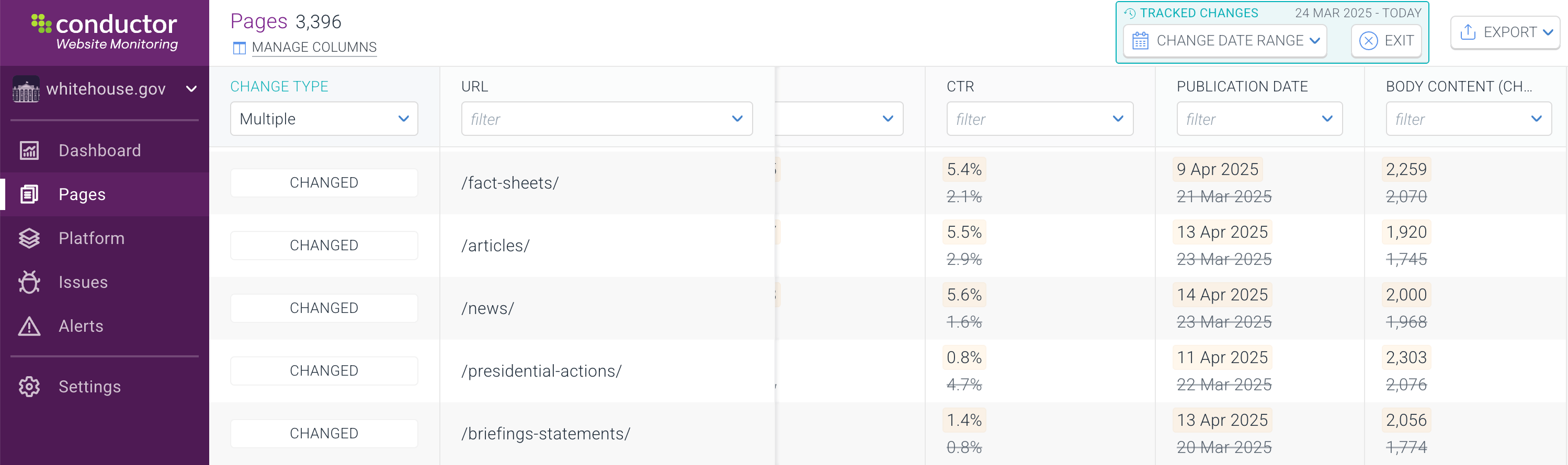
Task: Click the calendar icon for date range
Action: (1140, 41)
